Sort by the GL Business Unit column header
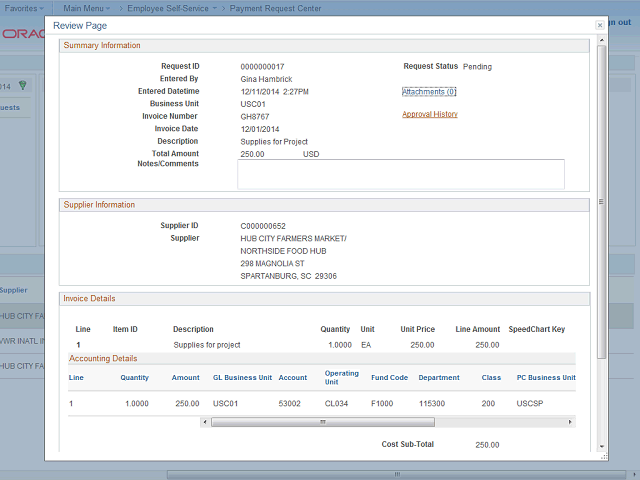Screen dimensions: 640x480 point(242,378)
